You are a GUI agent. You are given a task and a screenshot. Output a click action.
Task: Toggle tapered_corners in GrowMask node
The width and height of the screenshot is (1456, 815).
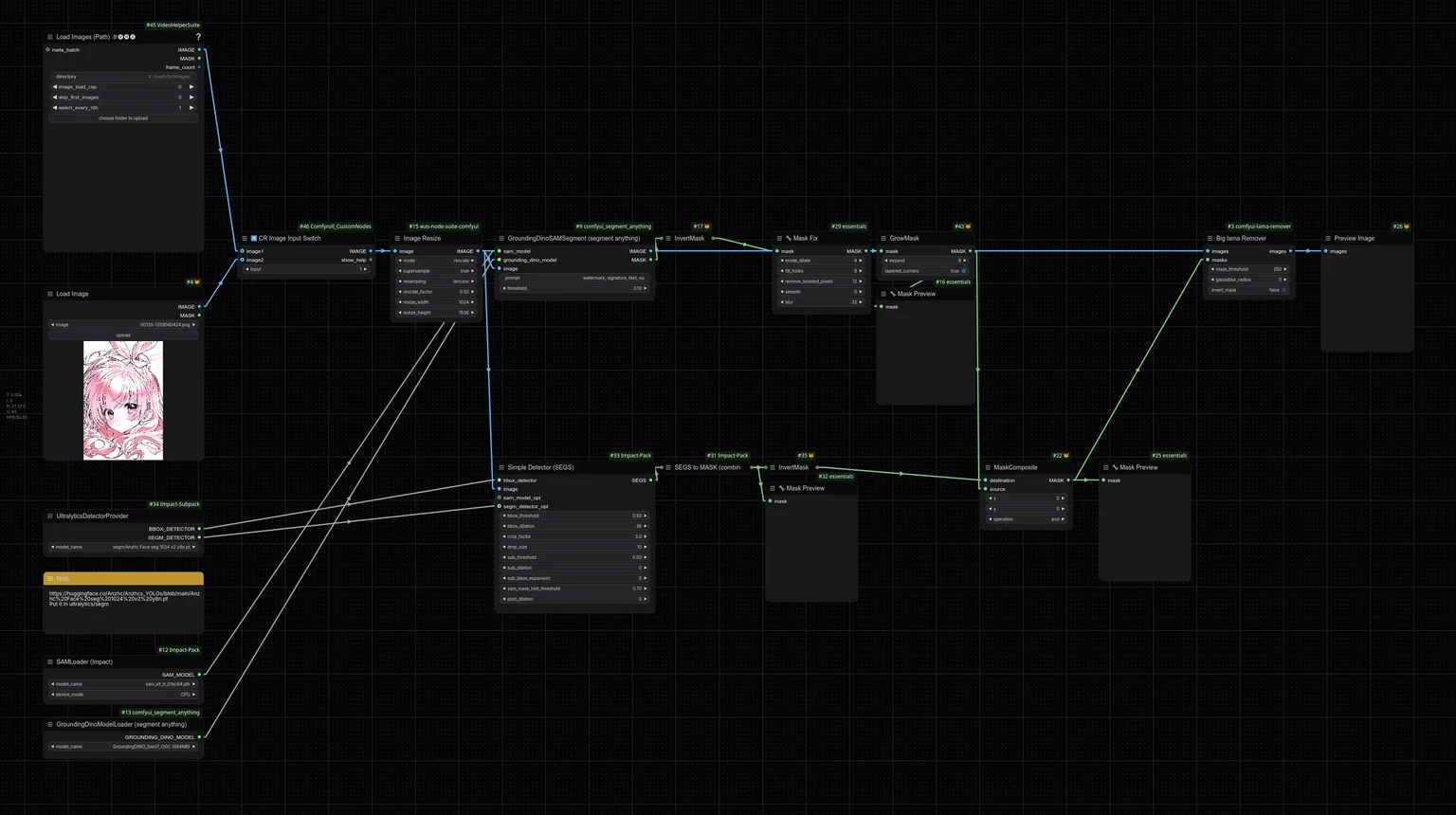coord(924,271)
